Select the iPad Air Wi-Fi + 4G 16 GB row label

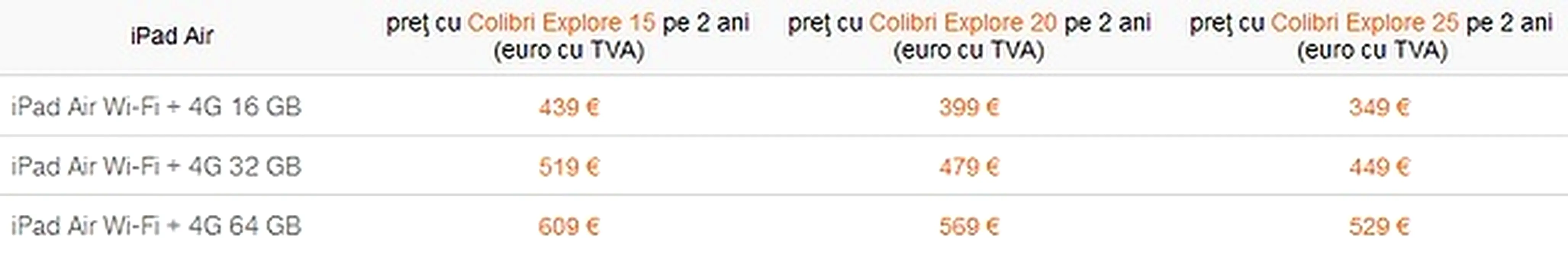[156, 107]
